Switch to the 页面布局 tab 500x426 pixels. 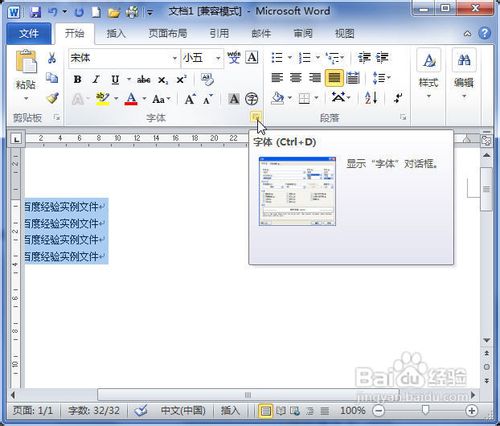point(167,33)
